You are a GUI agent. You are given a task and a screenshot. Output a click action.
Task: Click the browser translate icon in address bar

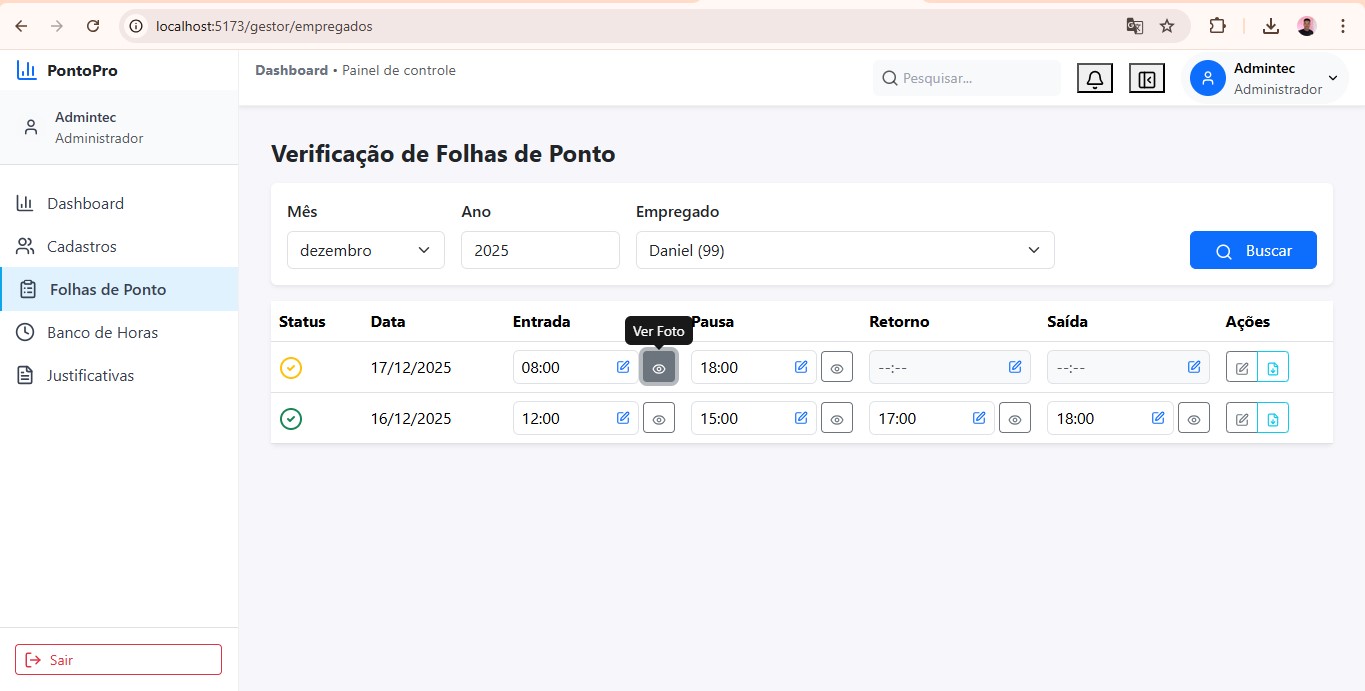[x=1134, y=26]
